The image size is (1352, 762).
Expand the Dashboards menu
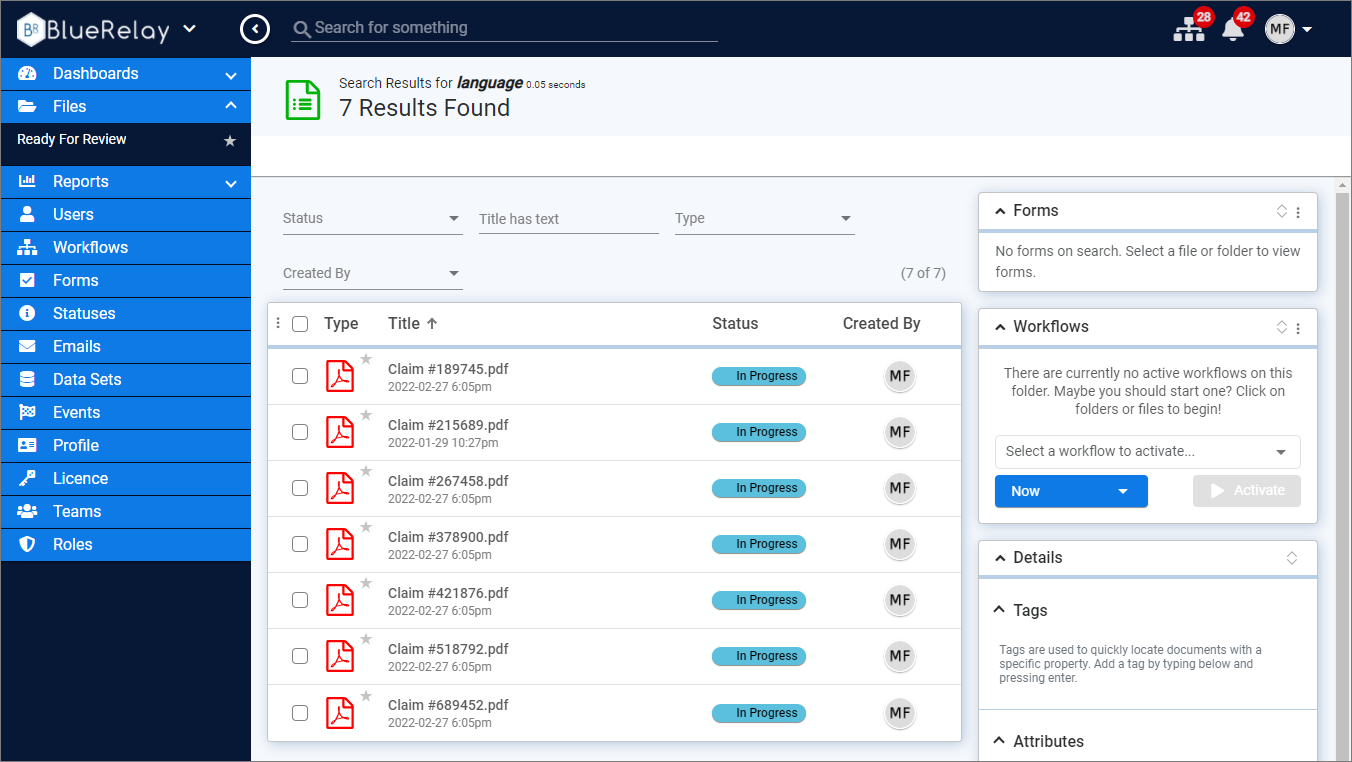tap(126, 74)
